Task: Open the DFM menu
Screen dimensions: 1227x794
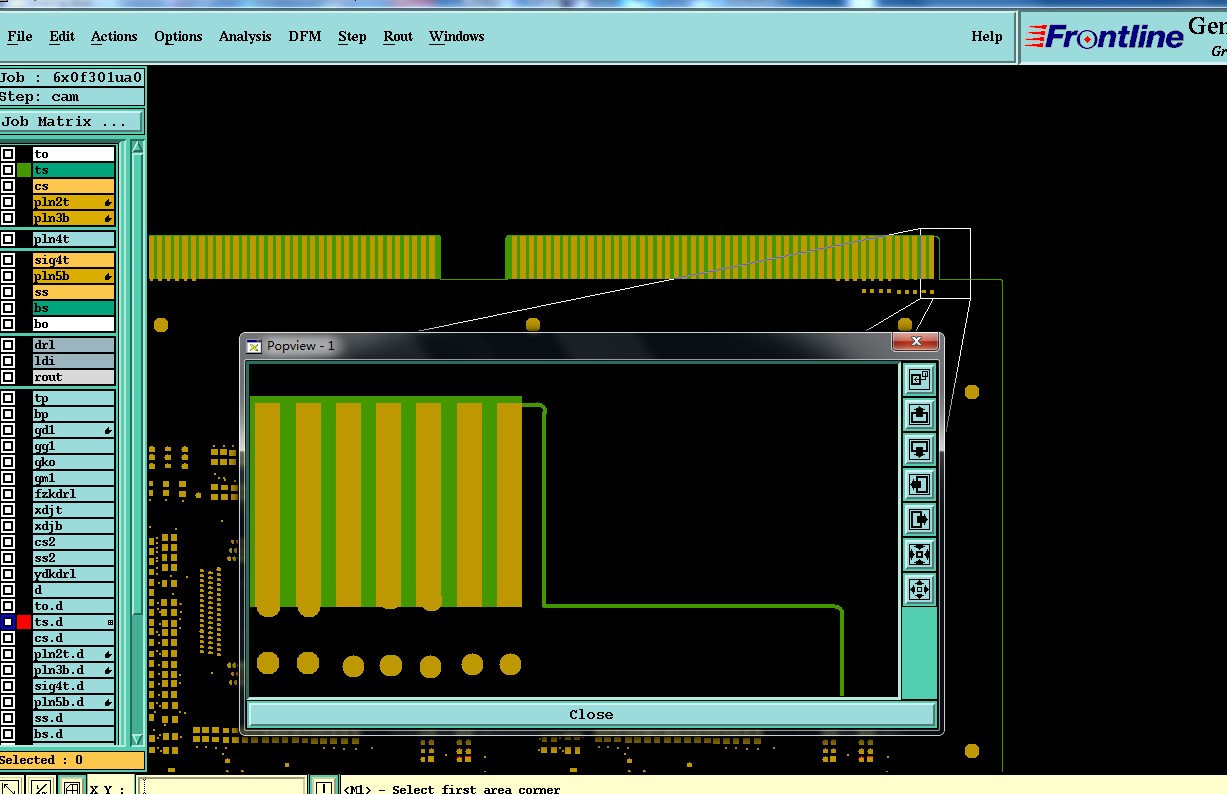Action: 305,36
